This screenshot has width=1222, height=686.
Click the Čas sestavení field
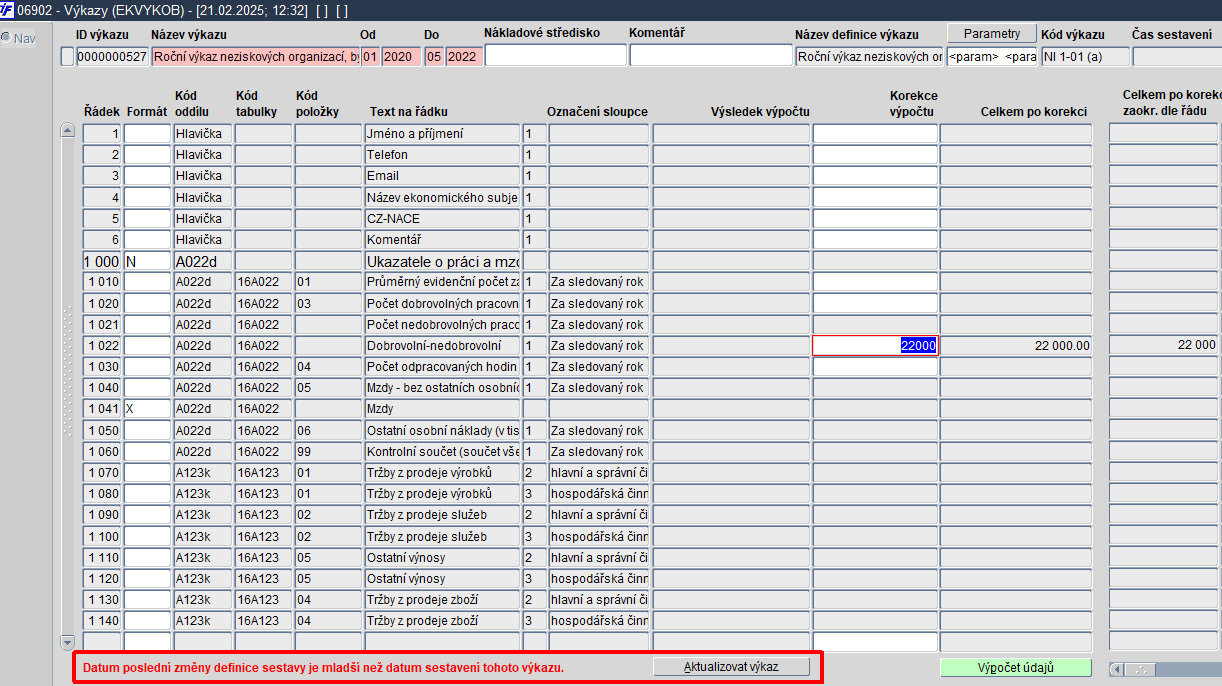click(1177, 57)
